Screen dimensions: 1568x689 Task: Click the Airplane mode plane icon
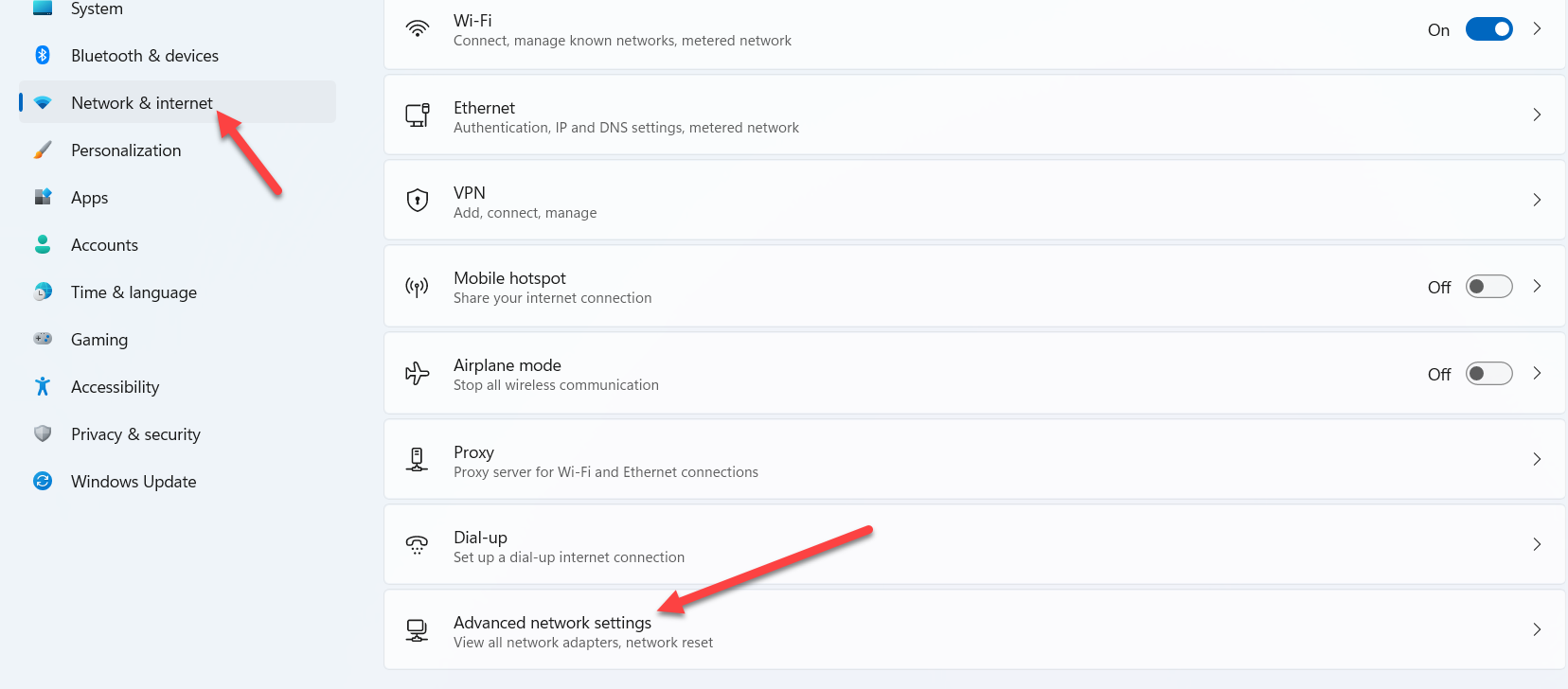418,373
